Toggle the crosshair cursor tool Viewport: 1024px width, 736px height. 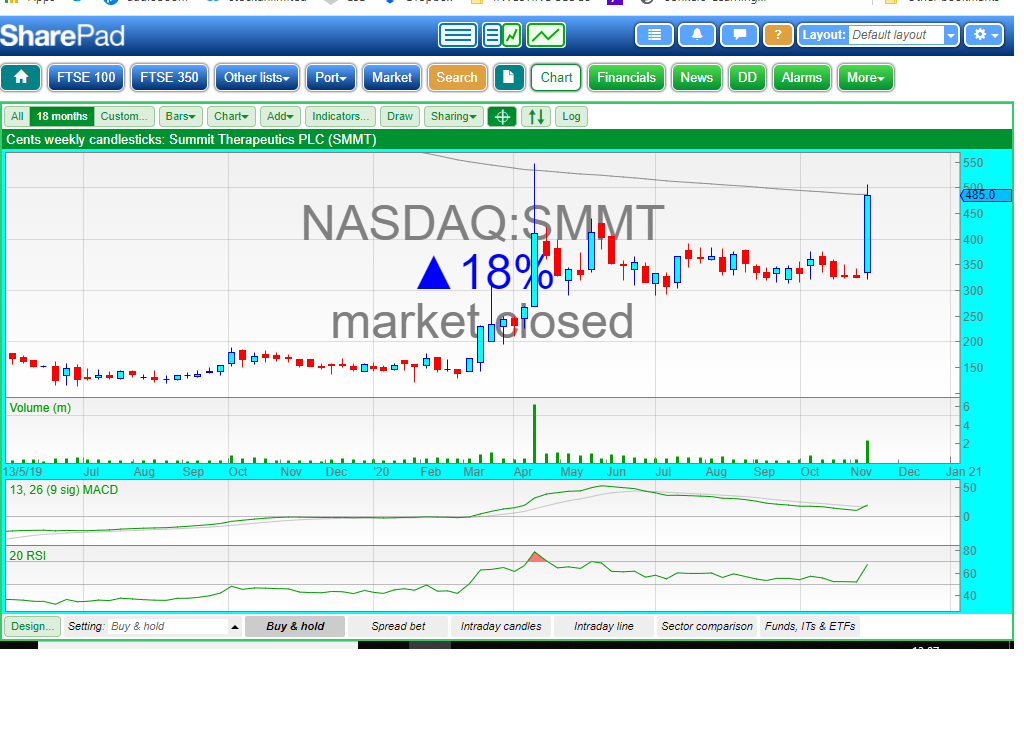click(x=502, y=116)
